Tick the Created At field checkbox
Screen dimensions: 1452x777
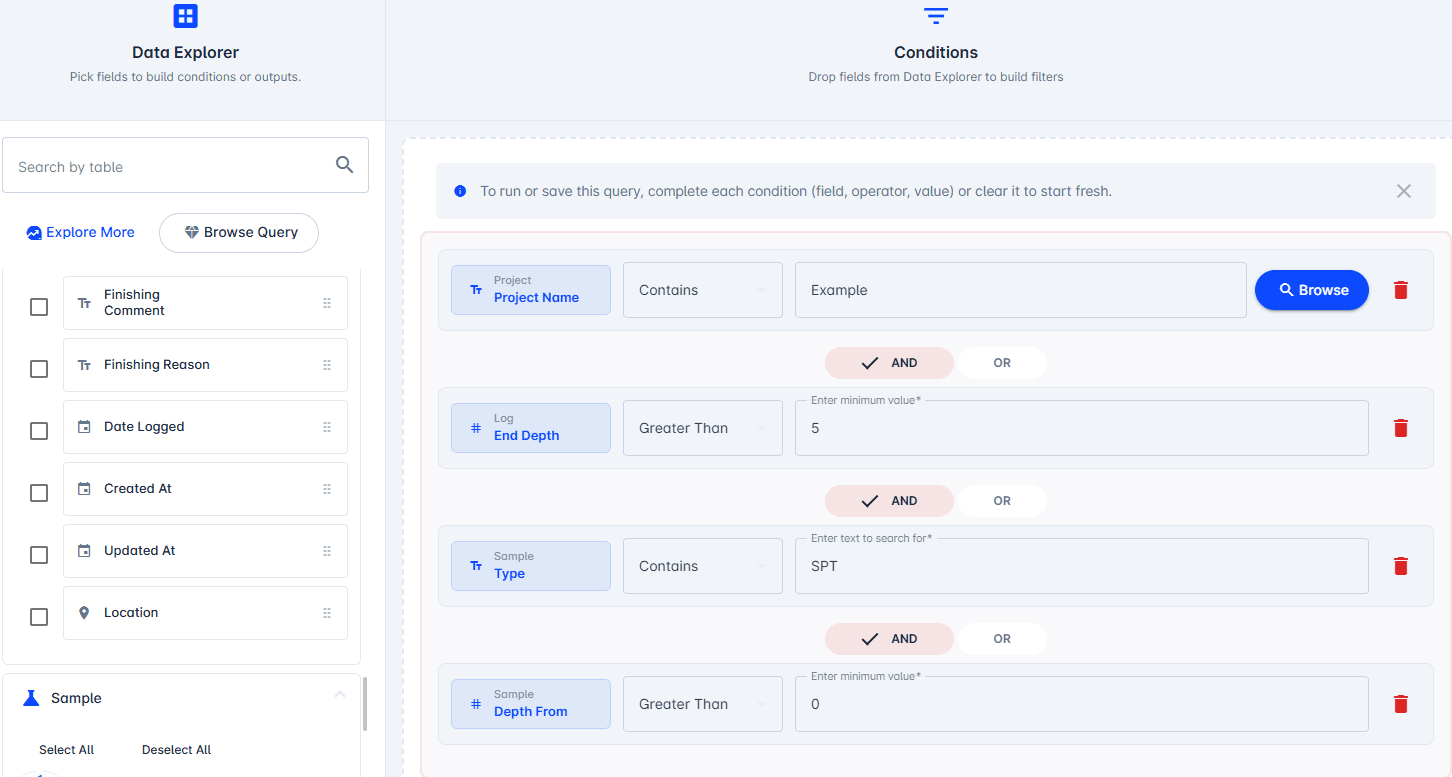pos(39,493)
